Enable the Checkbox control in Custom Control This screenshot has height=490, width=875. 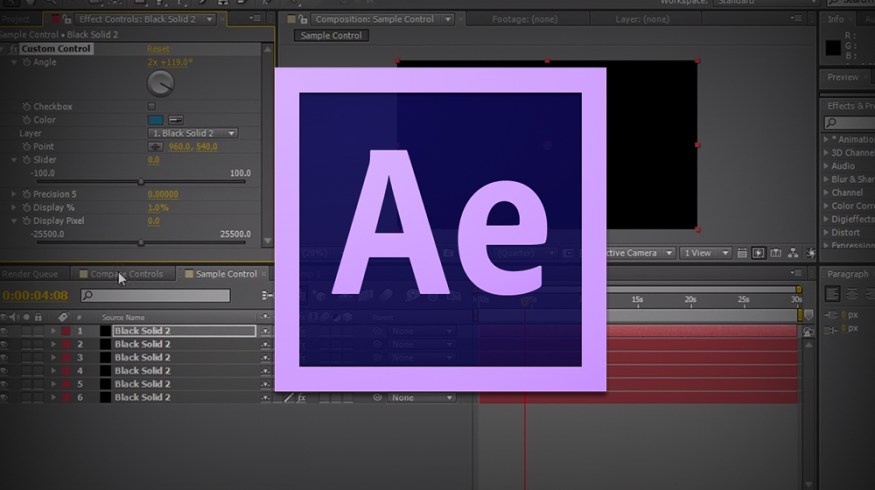click(152, 107)
